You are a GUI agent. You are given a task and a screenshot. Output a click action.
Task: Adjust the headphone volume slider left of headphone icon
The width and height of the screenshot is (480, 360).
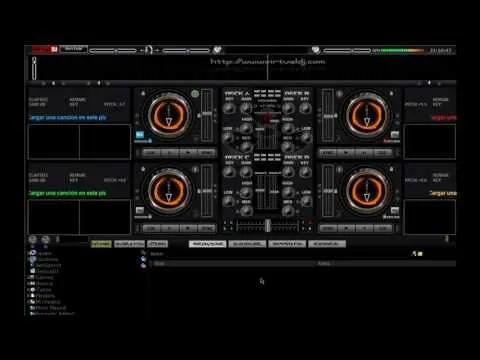(113, 51)
